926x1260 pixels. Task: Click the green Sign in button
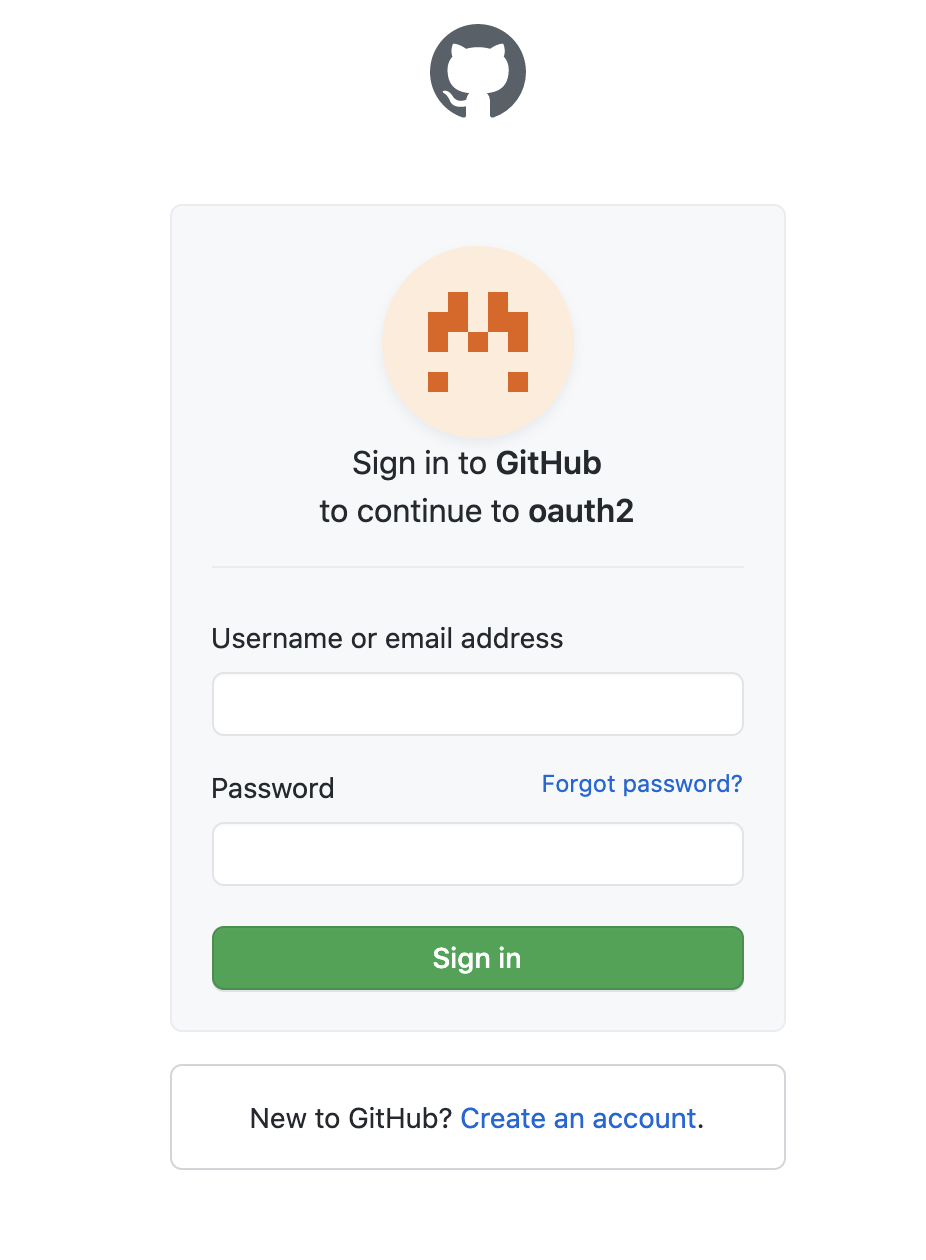click(478, 958)
